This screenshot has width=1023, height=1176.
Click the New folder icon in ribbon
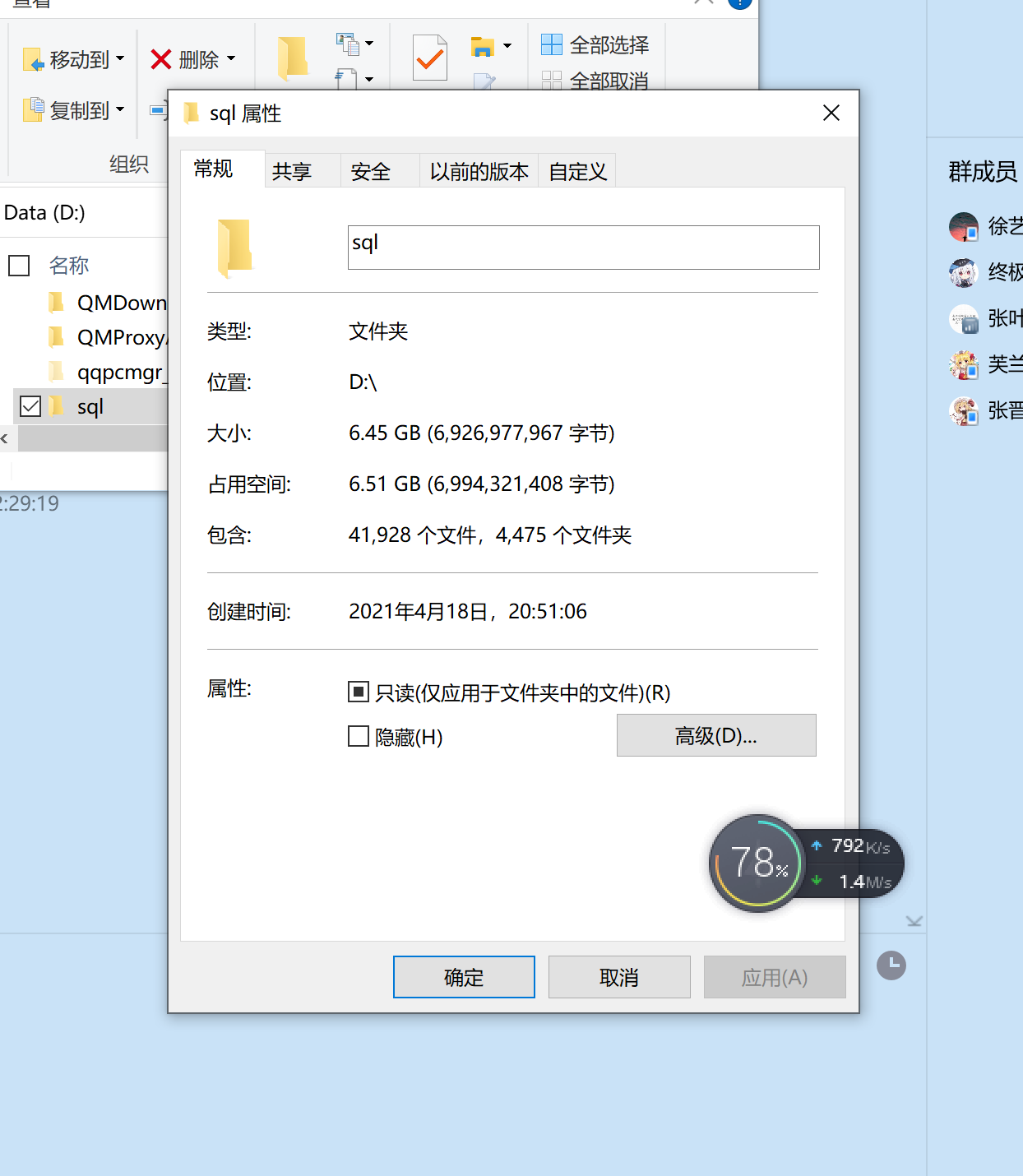[292, 58]
